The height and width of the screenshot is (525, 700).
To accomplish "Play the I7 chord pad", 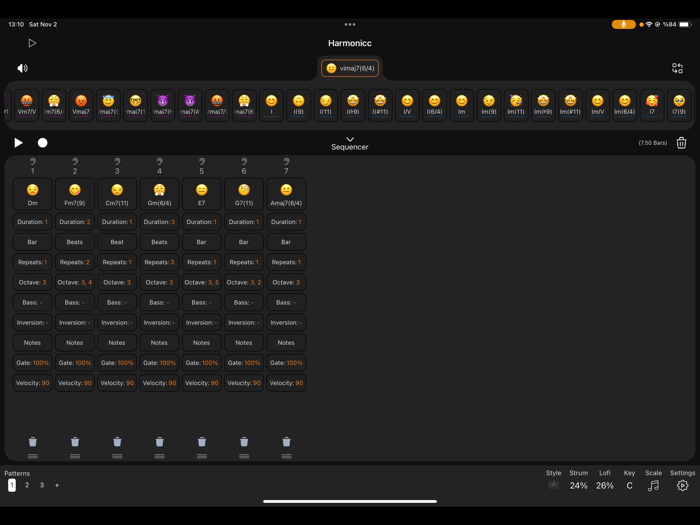I will tap(652, 105).
